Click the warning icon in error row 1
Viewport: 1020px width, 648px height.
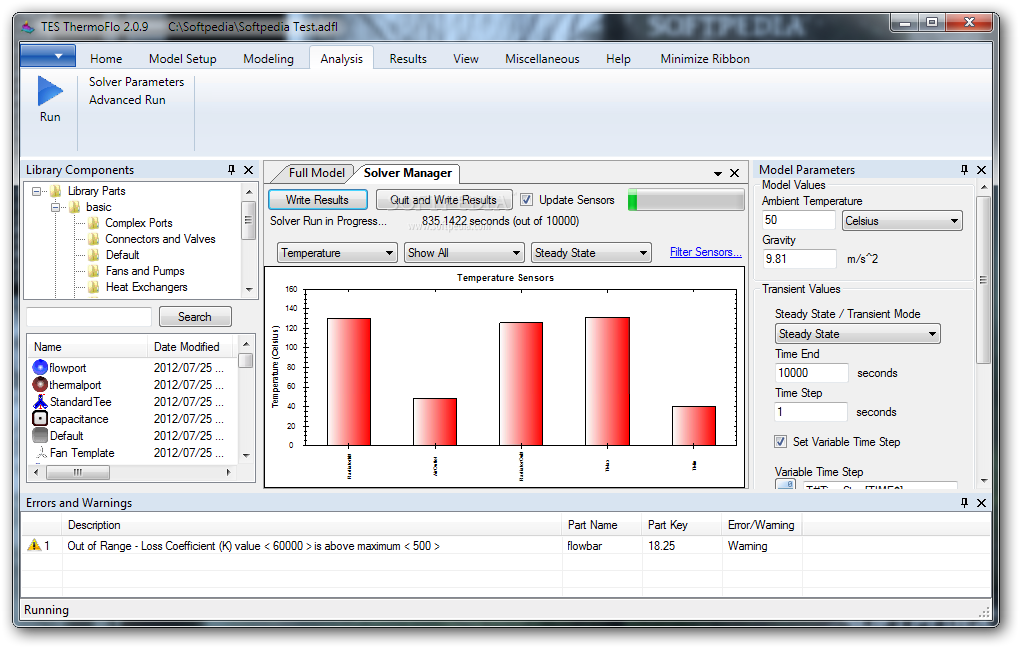coord(34,545)
